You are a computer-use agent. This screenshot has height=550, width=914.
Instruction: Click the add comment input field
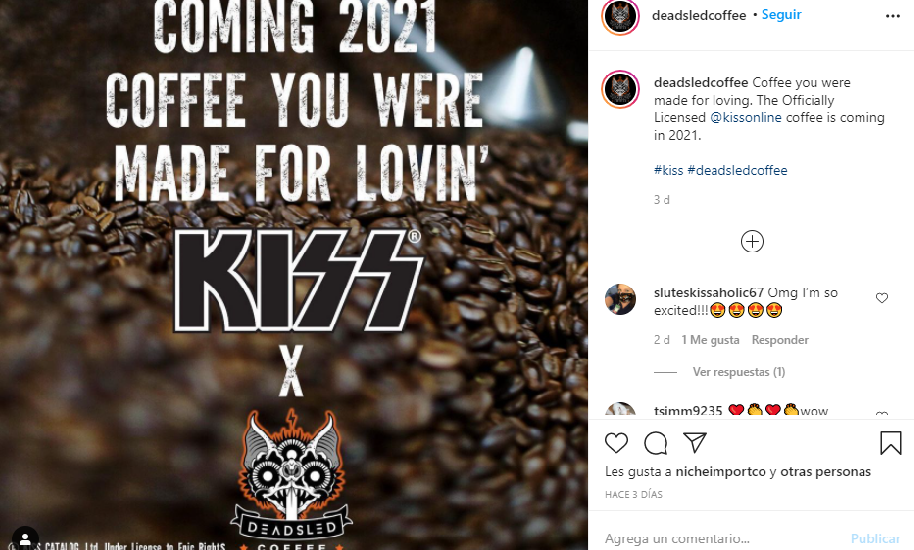click(x=723, y=538)
